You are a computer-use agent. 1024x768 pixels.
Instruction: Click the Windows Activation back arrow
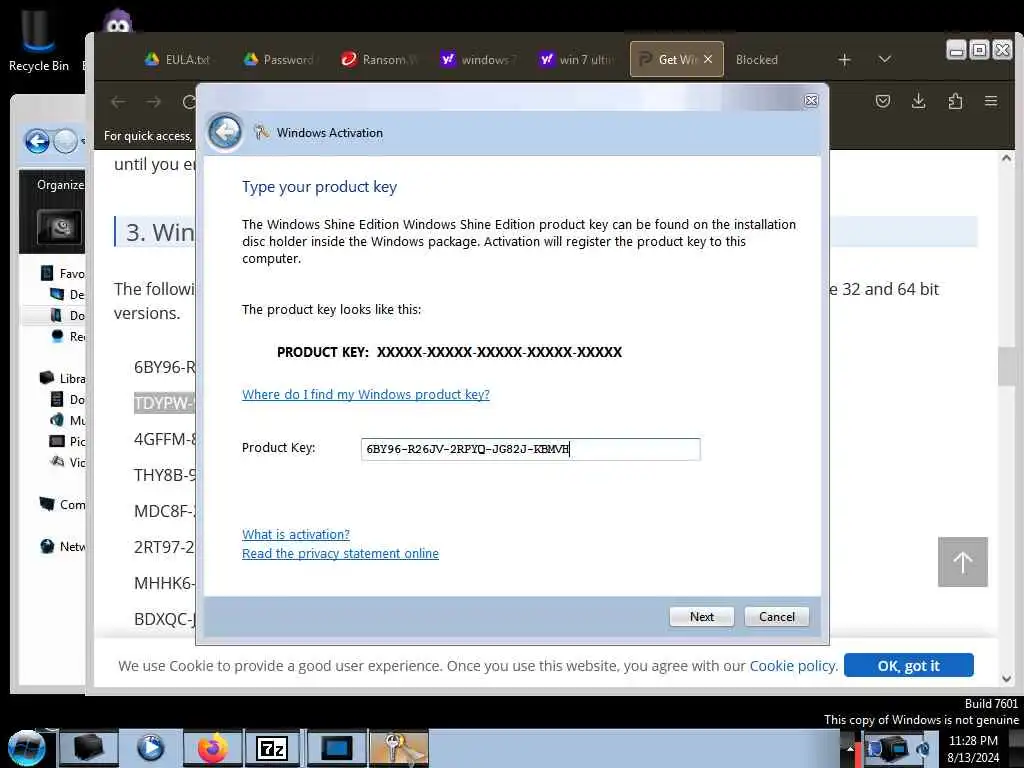[x=225, y=132]
